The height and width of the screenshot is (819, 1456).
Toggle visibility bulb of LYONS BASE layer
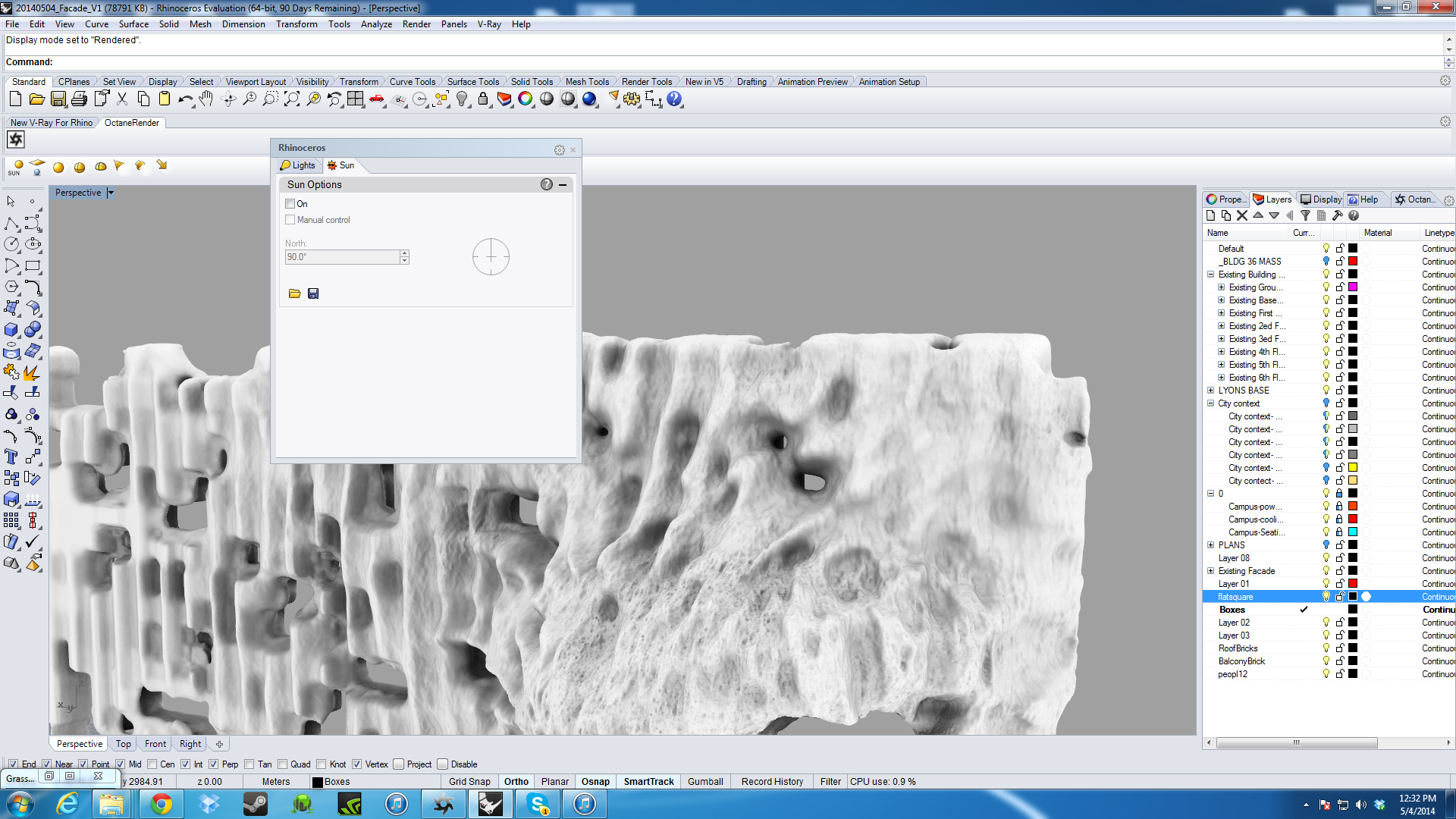(x=1326, y=391)
